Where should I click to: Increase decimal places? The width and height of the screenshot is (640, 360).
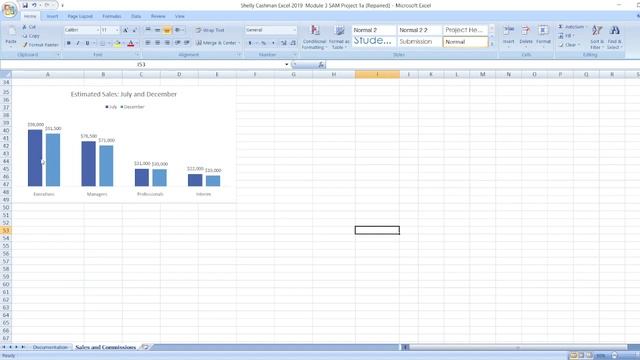tap(284, 43)
